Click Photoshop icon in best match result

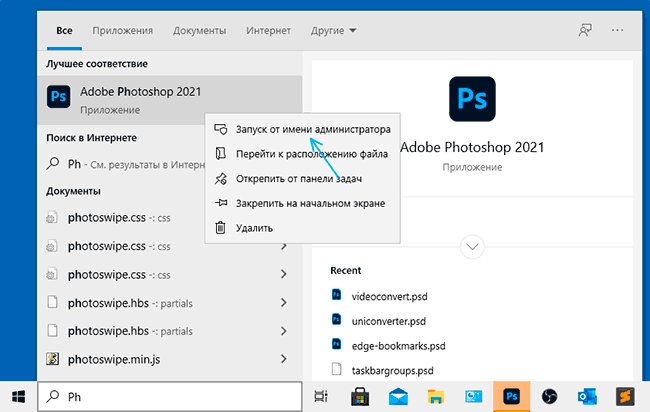58,97
